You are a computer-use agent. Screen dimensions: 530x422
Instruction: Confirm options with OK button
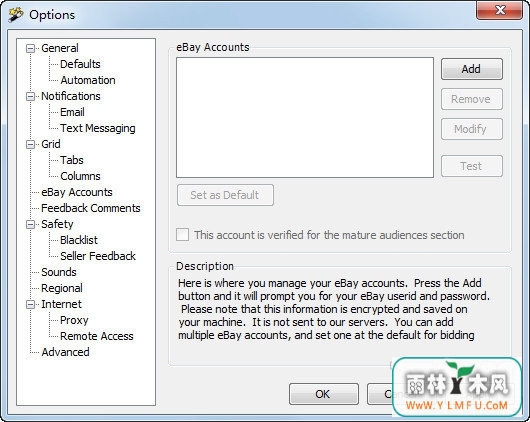[x=323, y=394]
